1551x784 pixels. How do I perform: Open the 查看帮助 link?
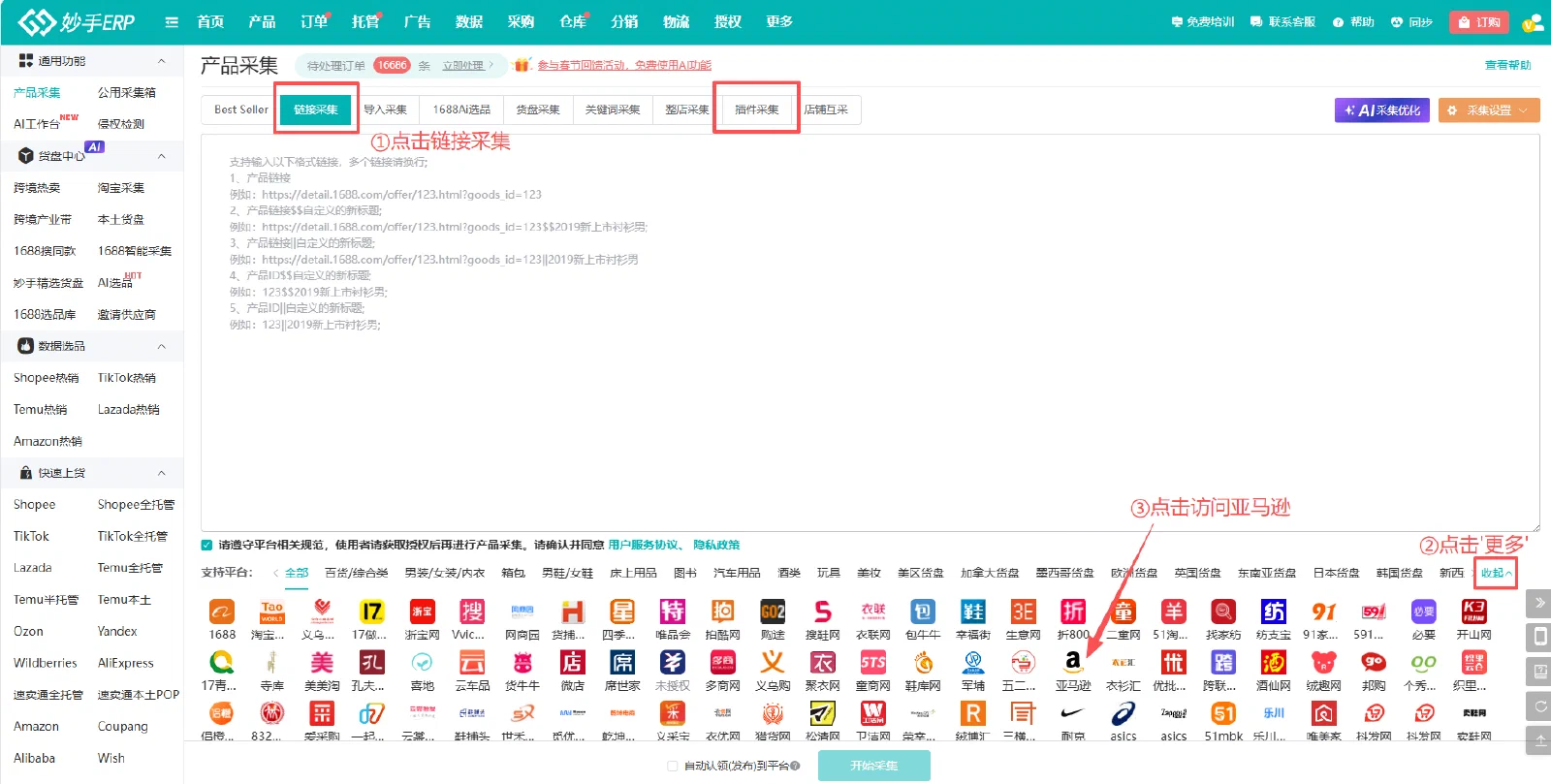(x=1508, y=65)
